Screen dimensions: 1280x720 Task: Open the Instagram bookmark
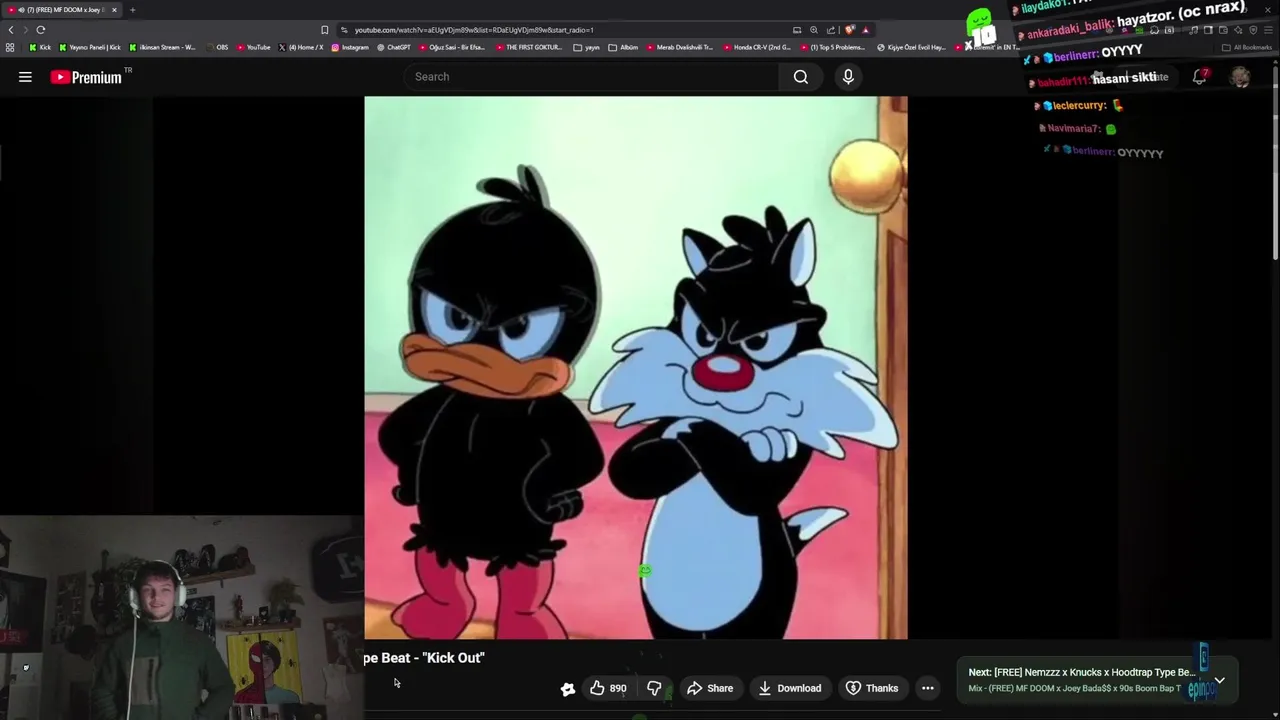(x=350, y=47)
